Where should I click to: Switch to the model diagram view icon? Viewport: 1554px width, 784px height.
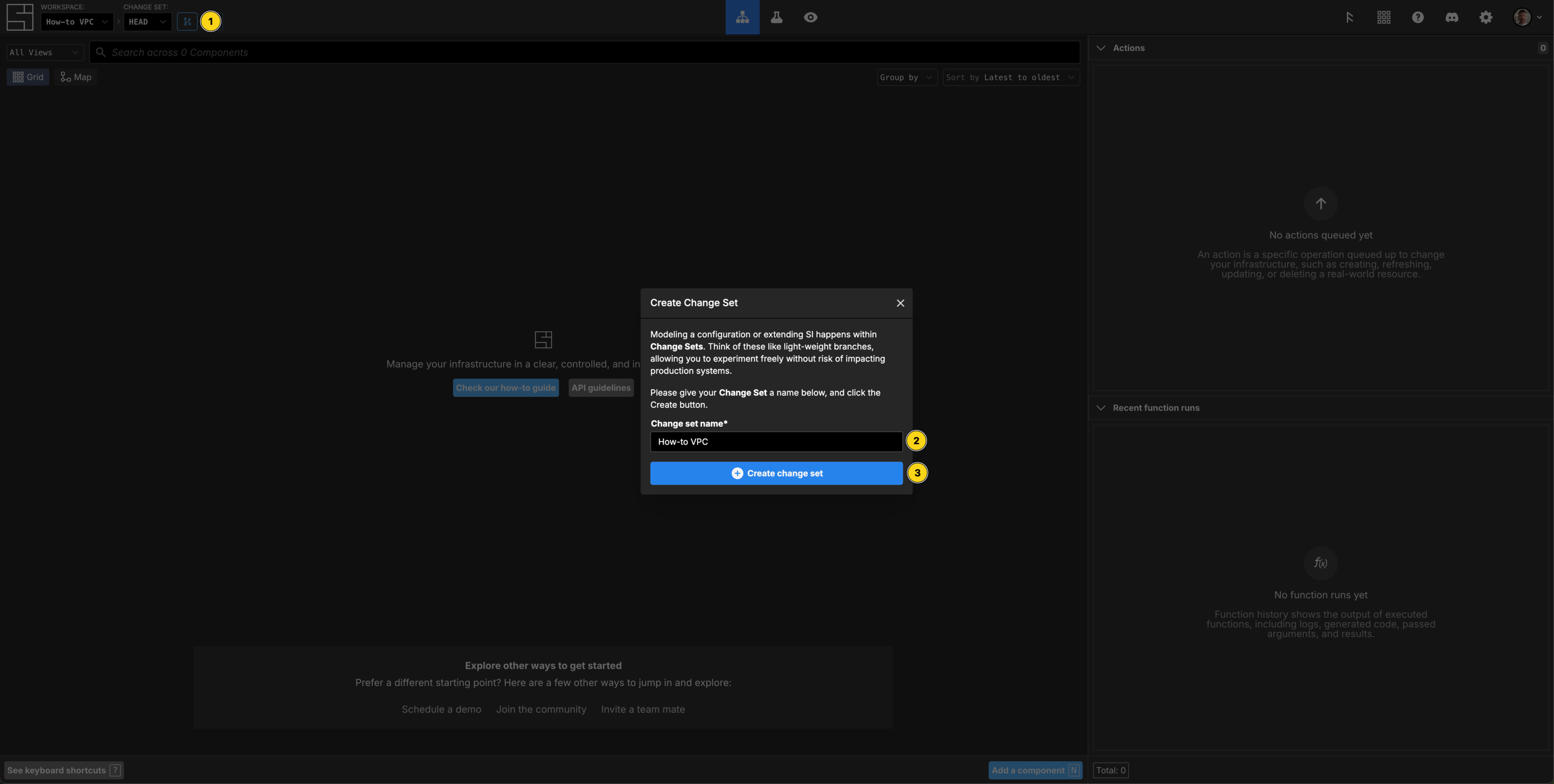pos(742,17)
